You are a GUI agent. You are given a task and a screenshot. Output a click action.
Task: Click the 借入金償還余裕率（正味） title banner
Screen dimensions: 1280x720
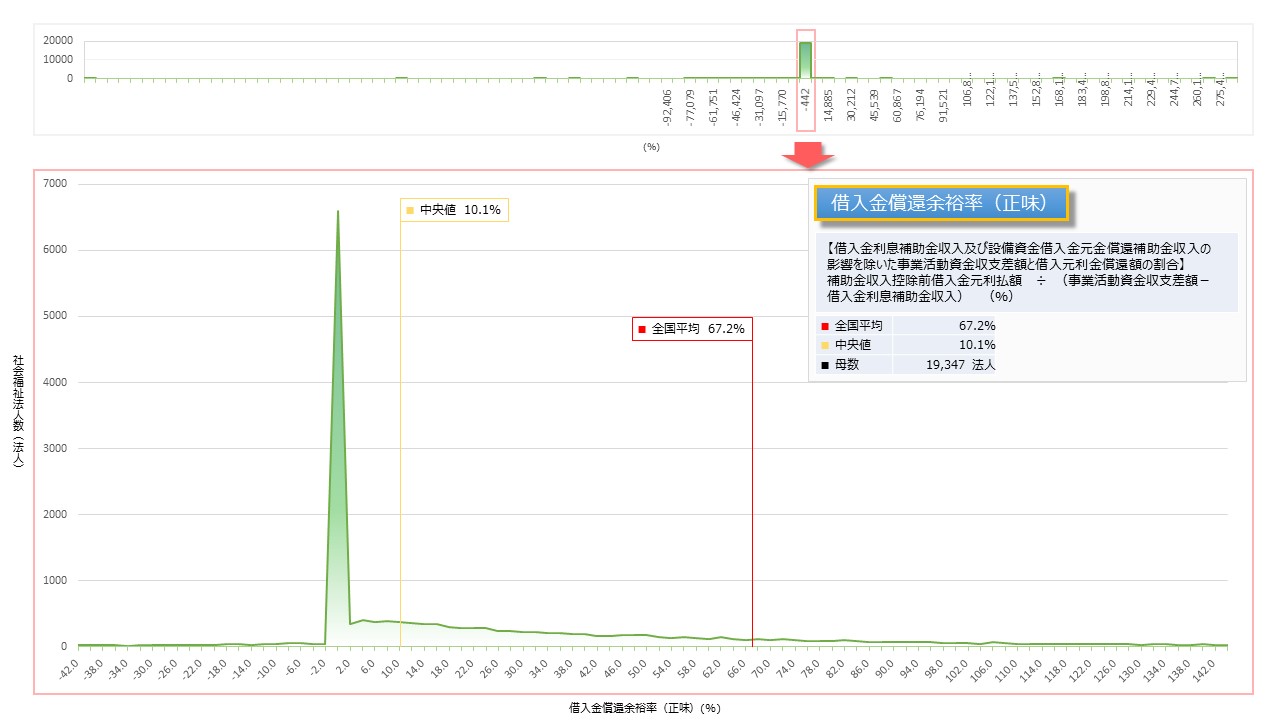point(941,203)
